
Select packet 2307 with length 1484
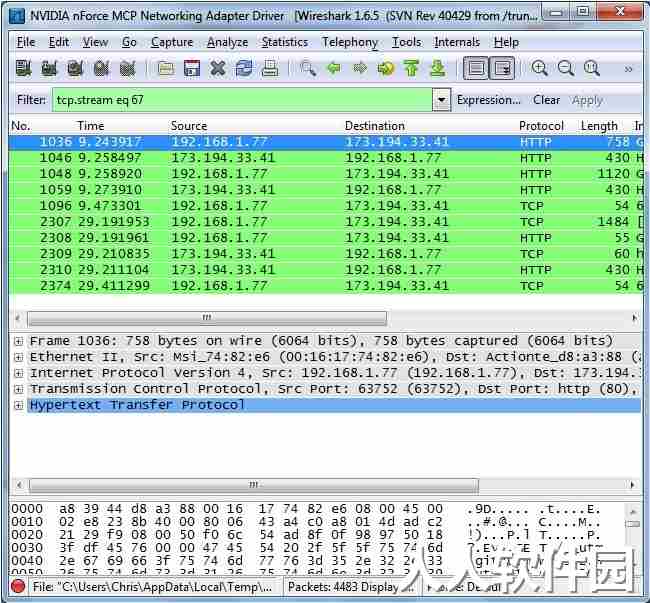coord(326,222)
